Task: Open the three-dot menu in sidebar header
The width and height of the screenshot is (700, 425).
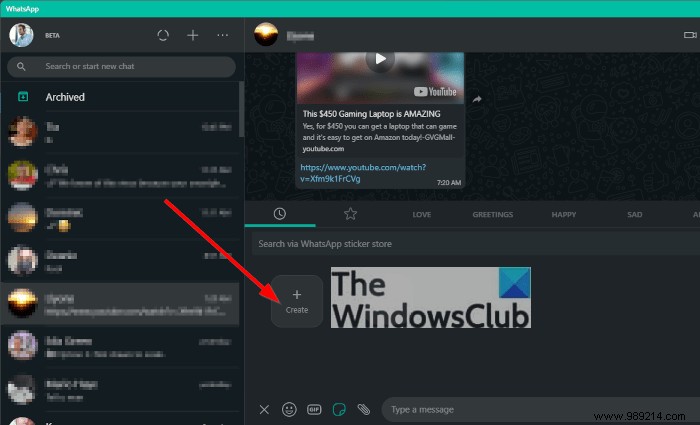Action: click(x=222, y=35)
